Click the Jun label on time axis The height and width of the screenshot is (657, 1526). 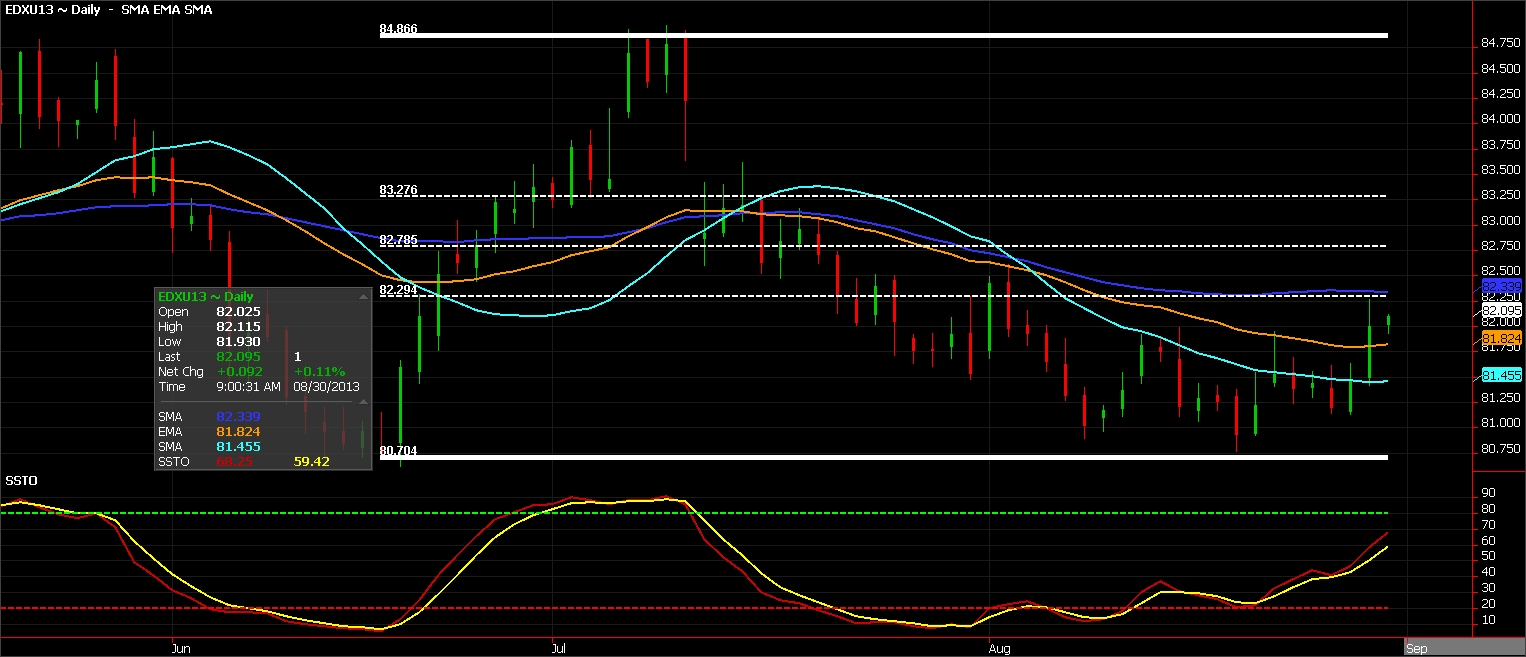point(182,648)
